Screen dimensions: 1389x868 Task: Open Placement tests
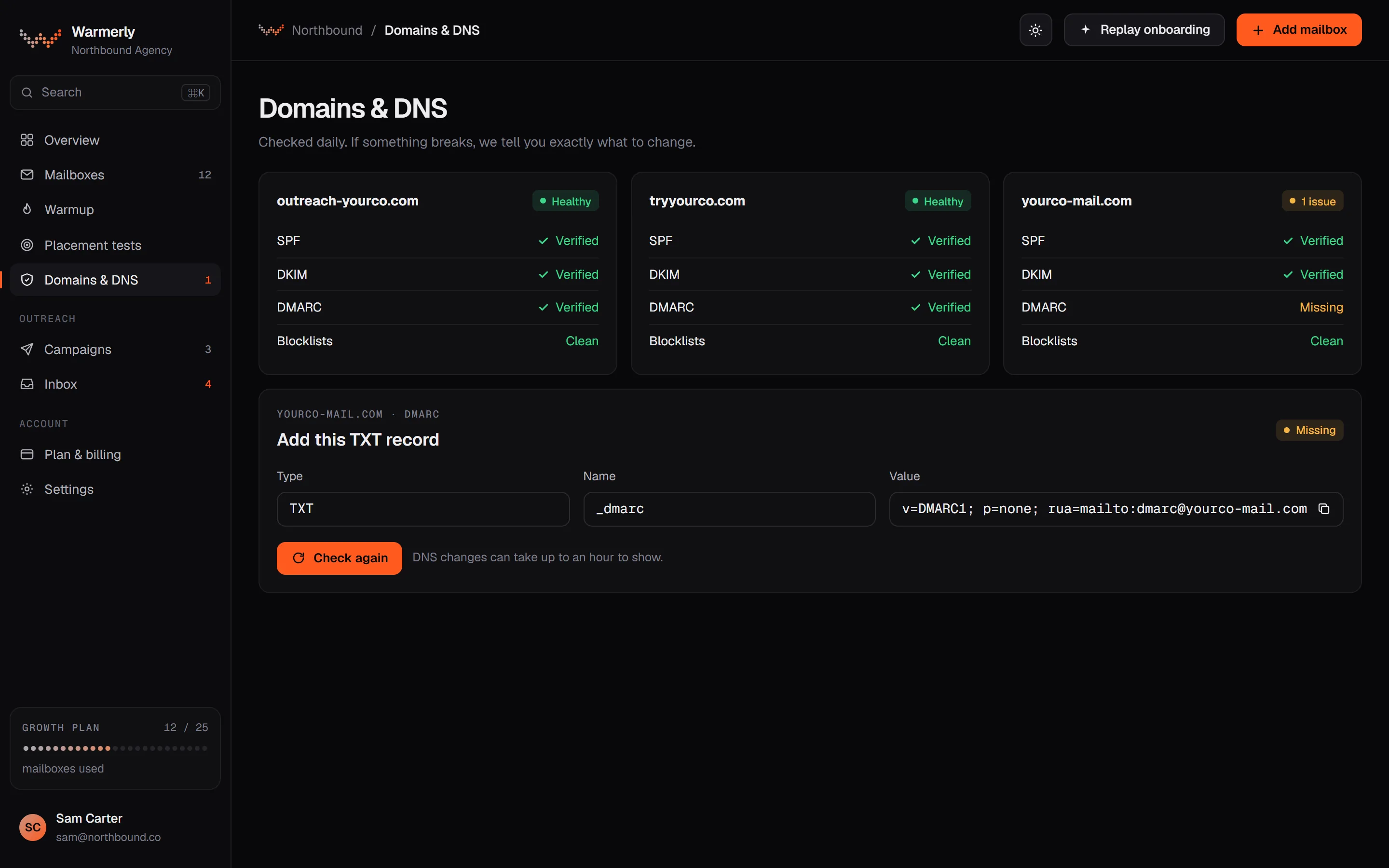[x=115, y=245]
